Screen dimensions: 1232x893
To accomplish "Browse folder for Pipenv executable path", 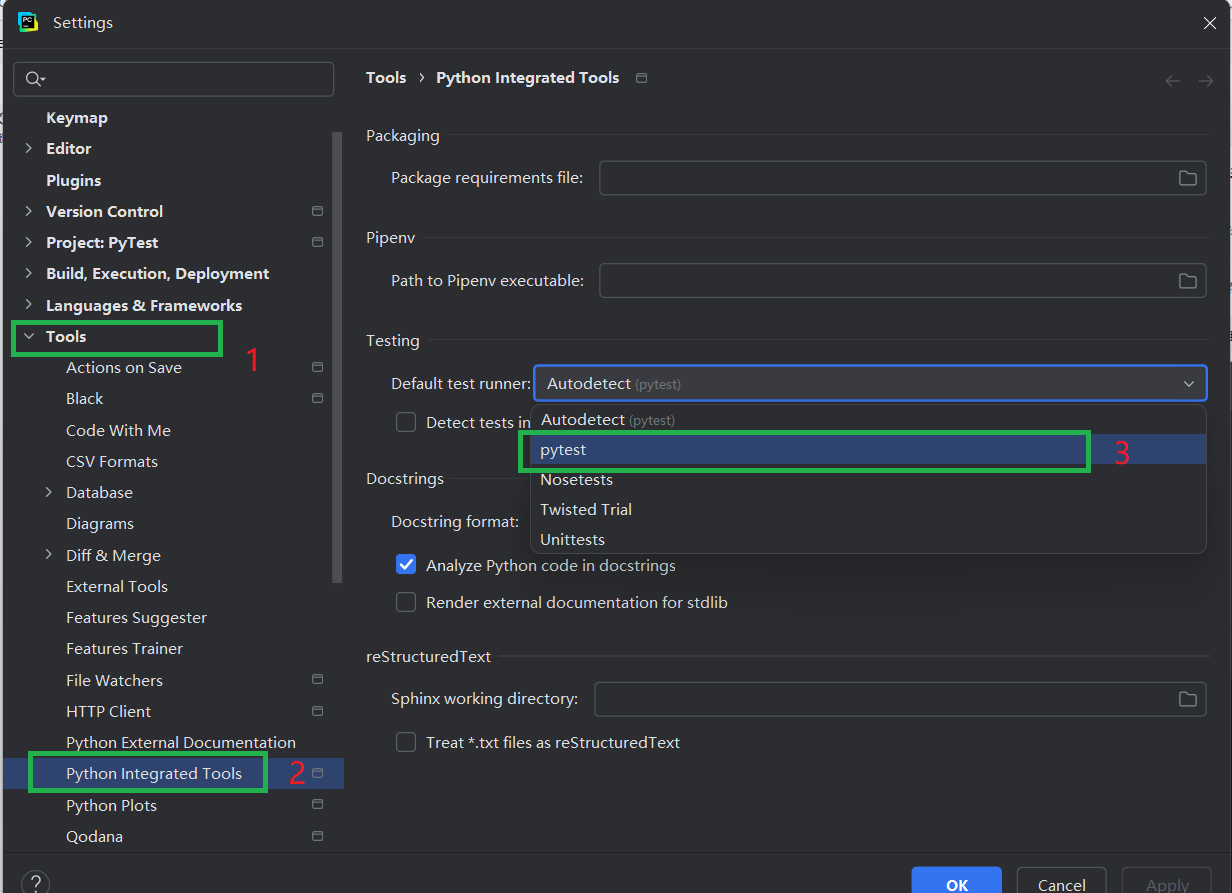I will [1187, 281].
